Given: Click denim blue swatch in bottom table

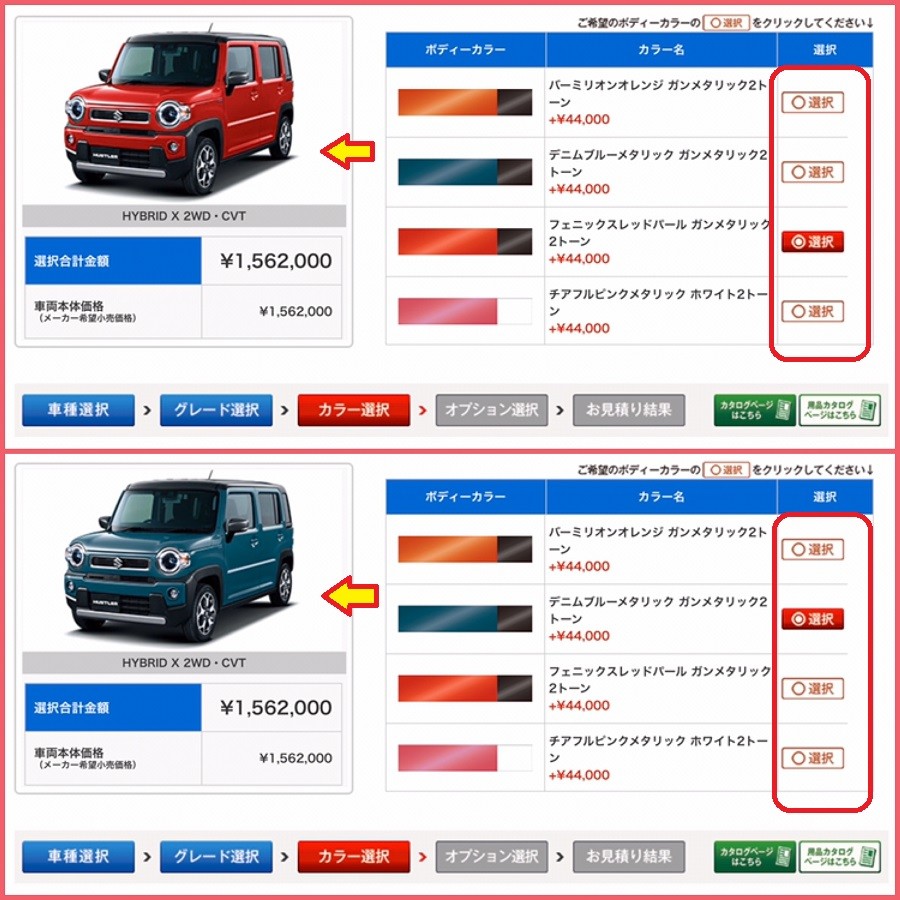Looking at the screenshot, I should pyautogui.click(x=465, y=619).
